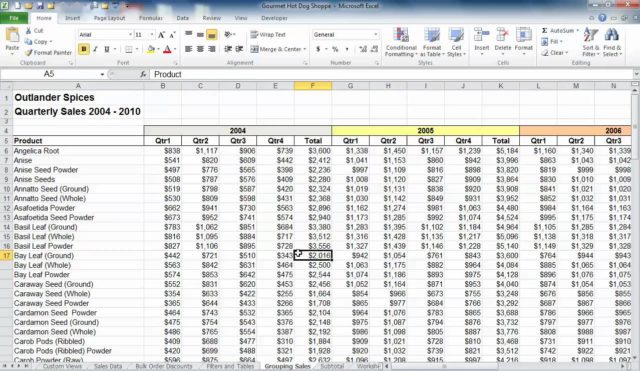Open the Arial font name dropdown
The height and width of the screenshot is (371, 640).
click(x=130, y=35)
